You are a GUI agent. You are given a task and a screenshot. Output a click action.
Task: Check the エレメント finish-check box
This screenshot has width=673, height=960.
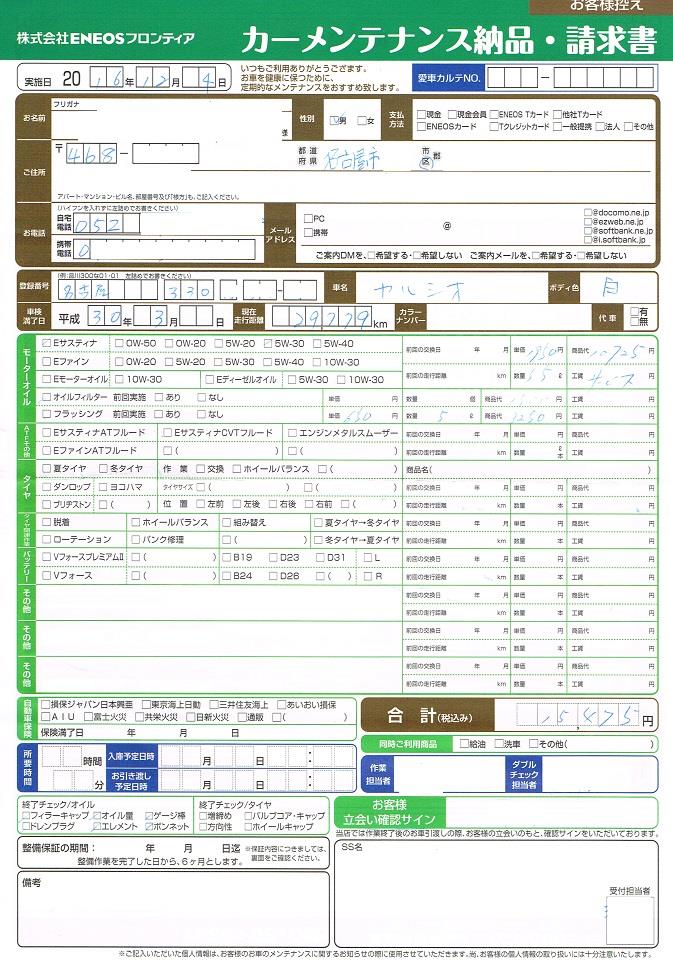pyautogui.click(x=96, y=826)
